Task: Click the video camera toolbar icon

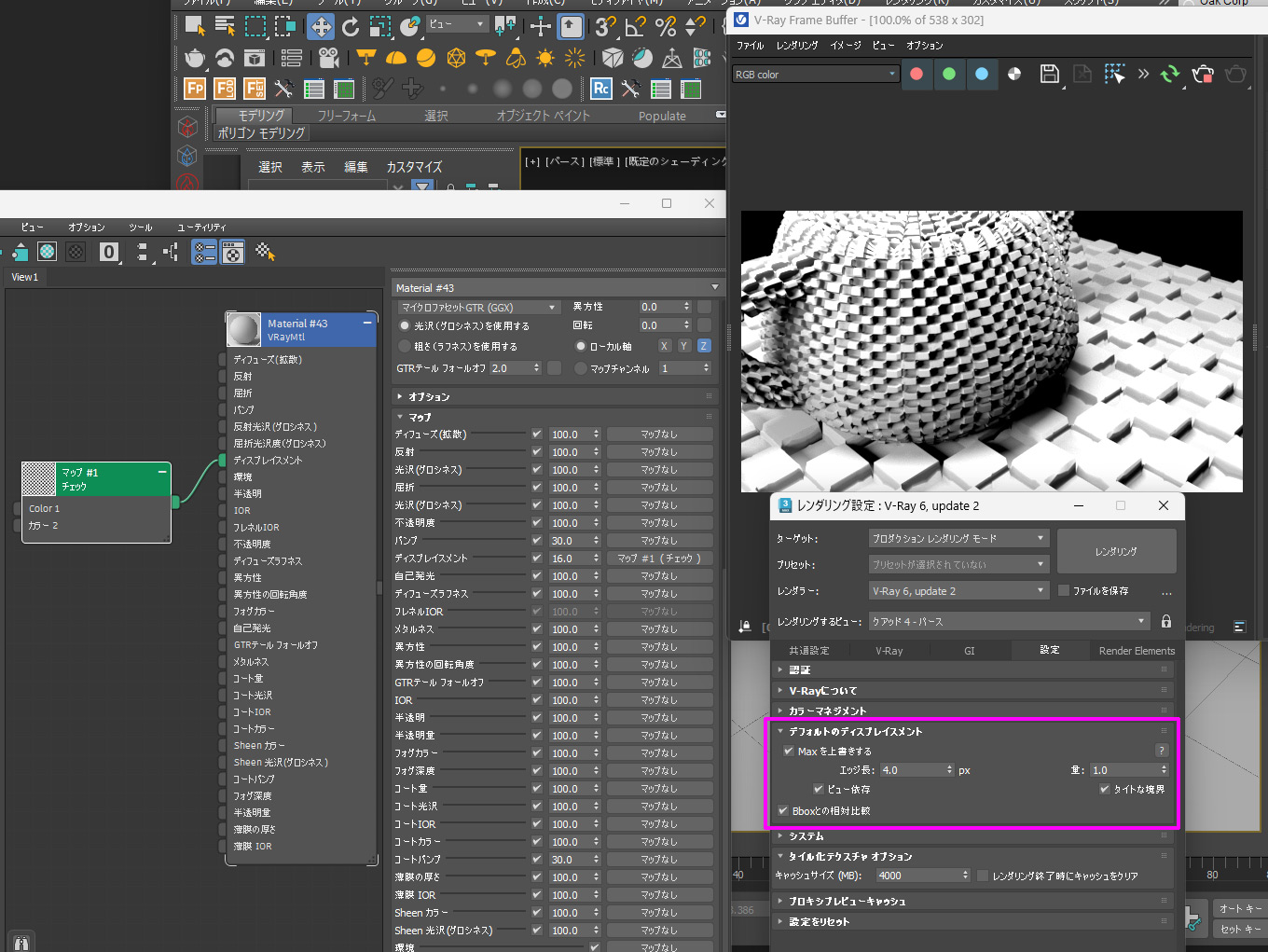Action: coord(328,58)
